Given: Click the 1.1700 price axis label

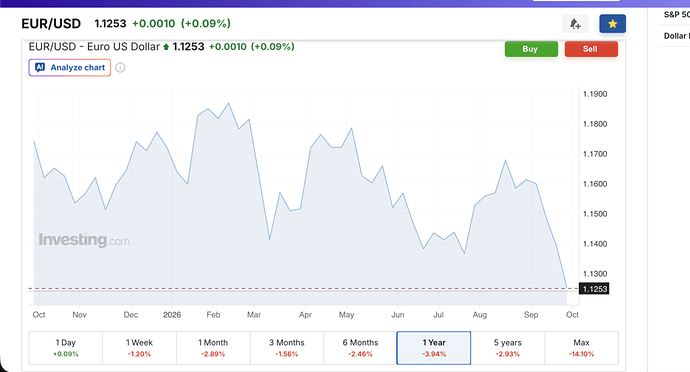Looking at the screenshot, I should point(595,154).
